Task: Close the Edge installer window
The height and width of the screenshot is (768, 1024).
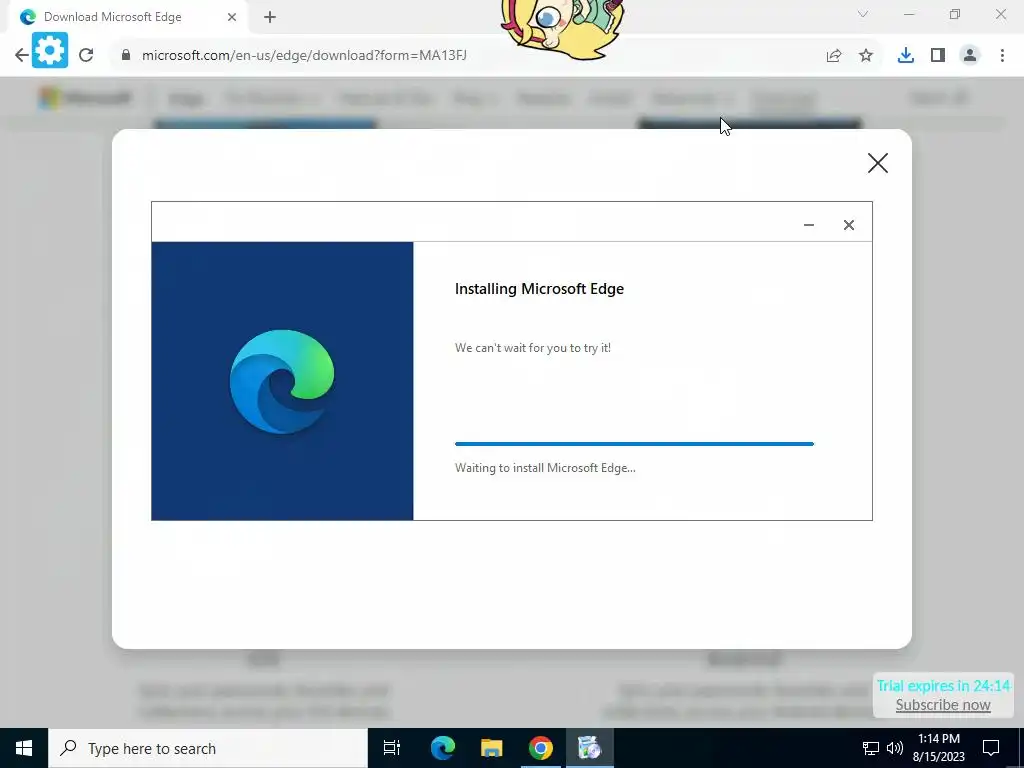Action: 848,225
